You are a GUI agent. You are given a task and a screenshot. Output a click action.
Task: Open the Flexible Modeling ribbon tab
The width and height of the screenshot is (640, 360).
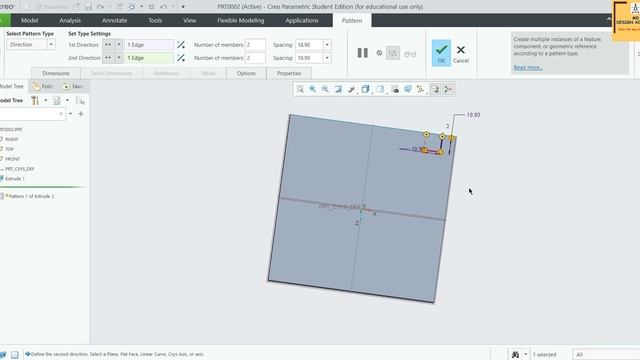[x=240, y=20]
